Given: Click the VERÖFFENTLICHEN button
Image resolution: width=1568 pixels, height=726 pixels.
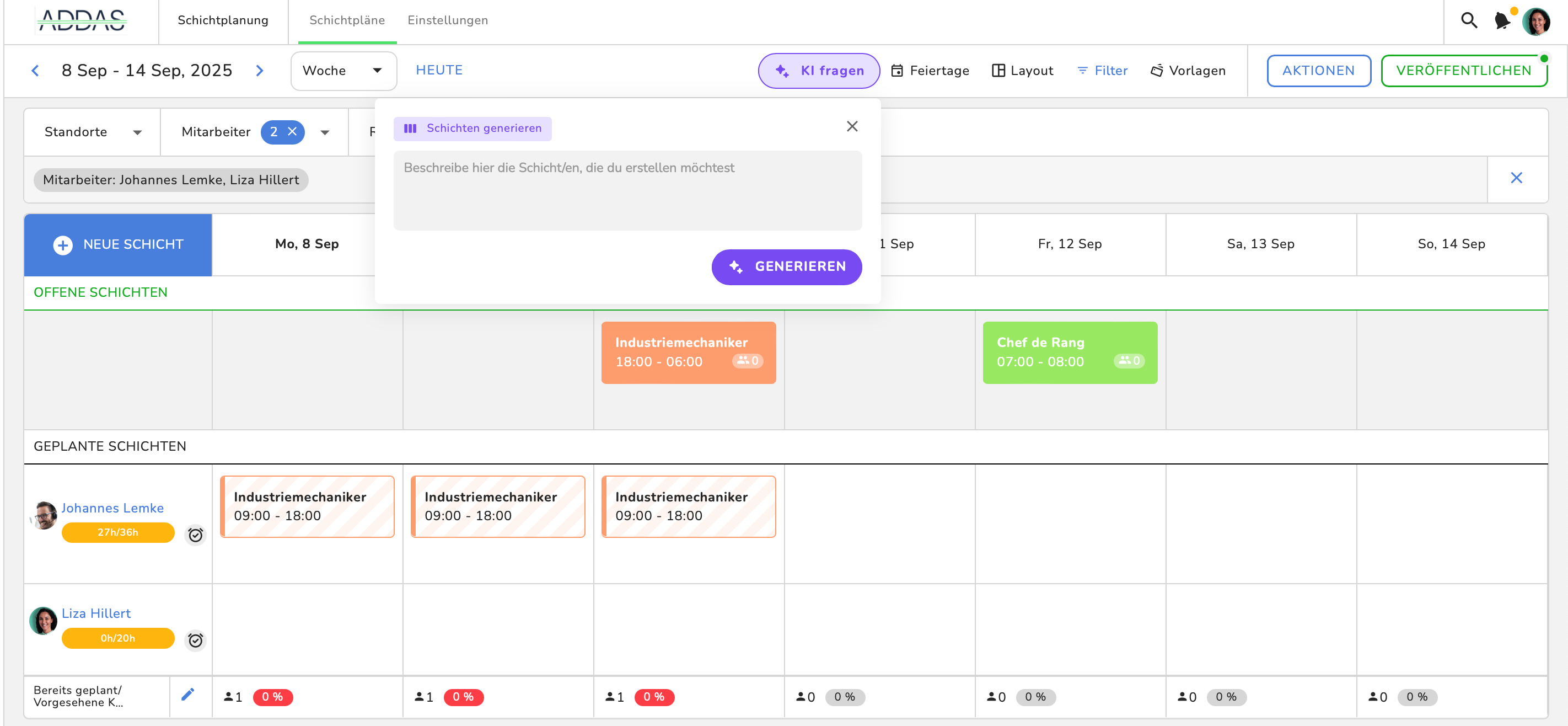Looking at the screenshot, I should pyautogui.click(x=1463, y=71).
